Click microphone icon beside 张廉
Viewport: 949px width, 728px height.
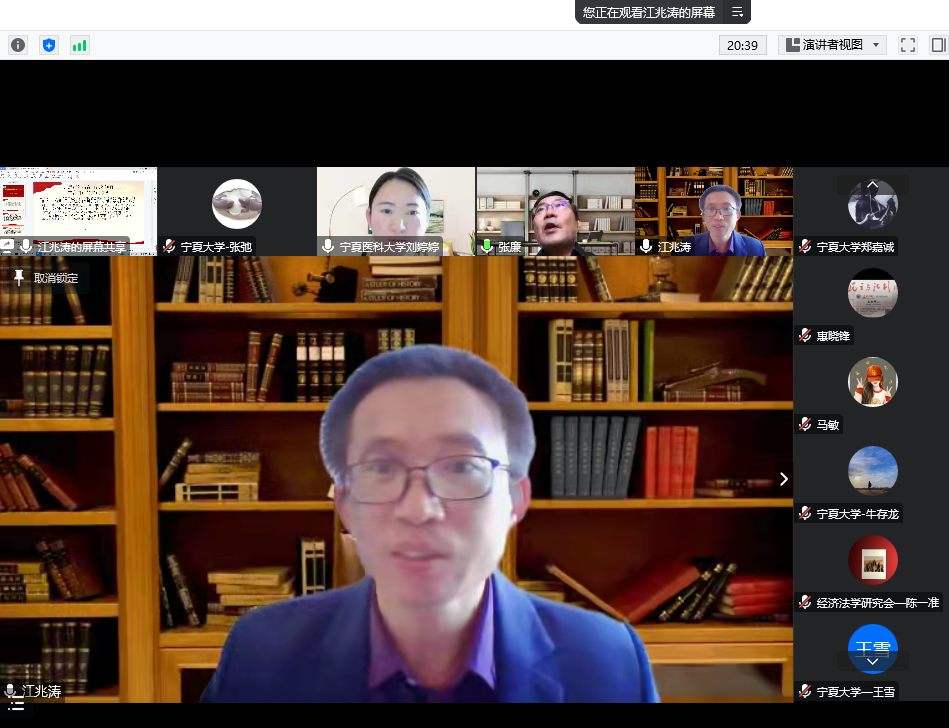[487, 246]
